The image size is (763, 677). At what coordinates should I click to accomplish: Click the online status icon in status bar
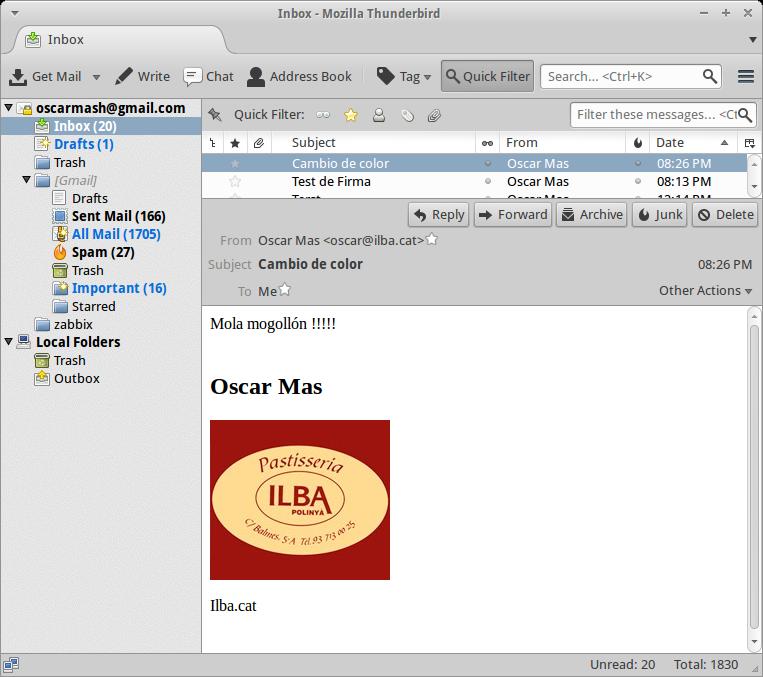[11, 664]
